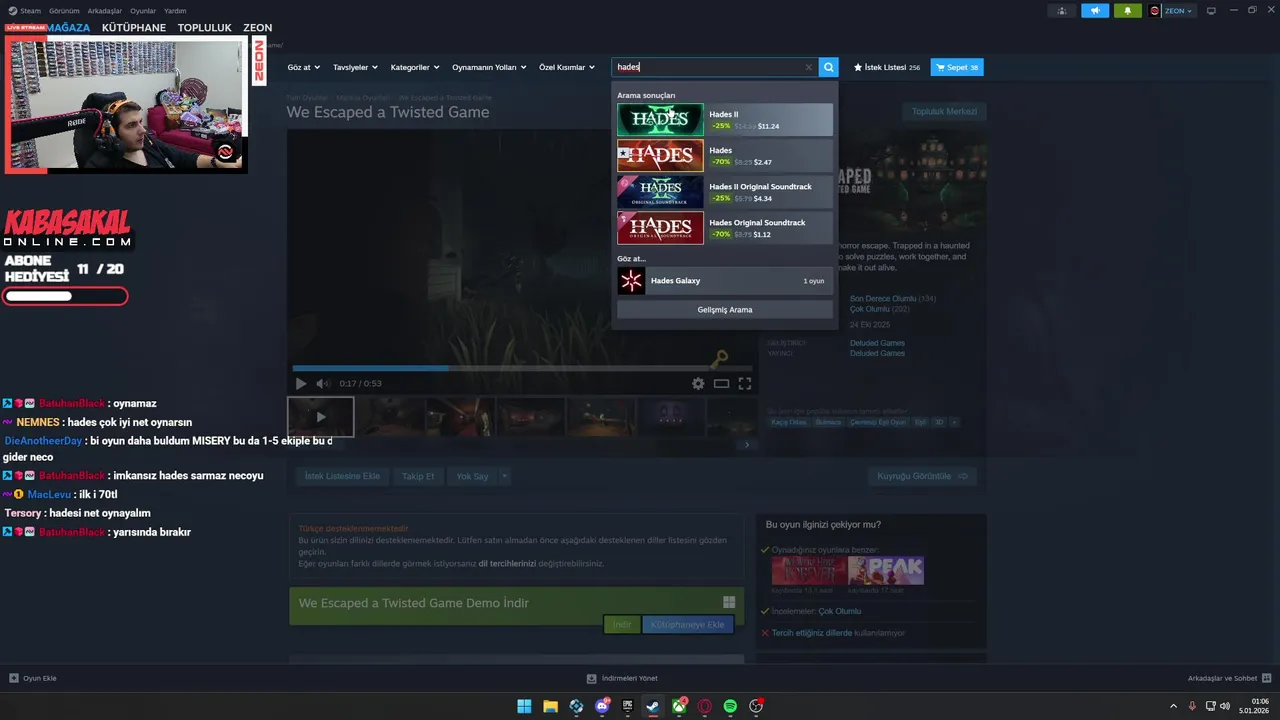Click the Big Picture mode monitor icon
1280x720 pixels.
1211,10
